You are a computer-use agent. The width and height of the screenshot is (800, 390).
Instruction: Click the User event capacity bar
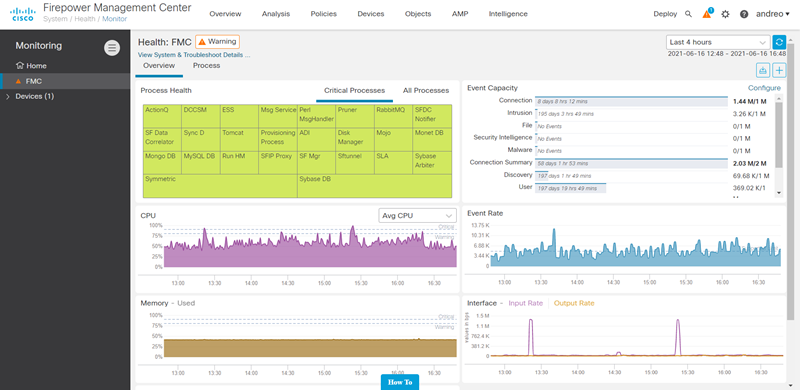click(x=570, y=188)
